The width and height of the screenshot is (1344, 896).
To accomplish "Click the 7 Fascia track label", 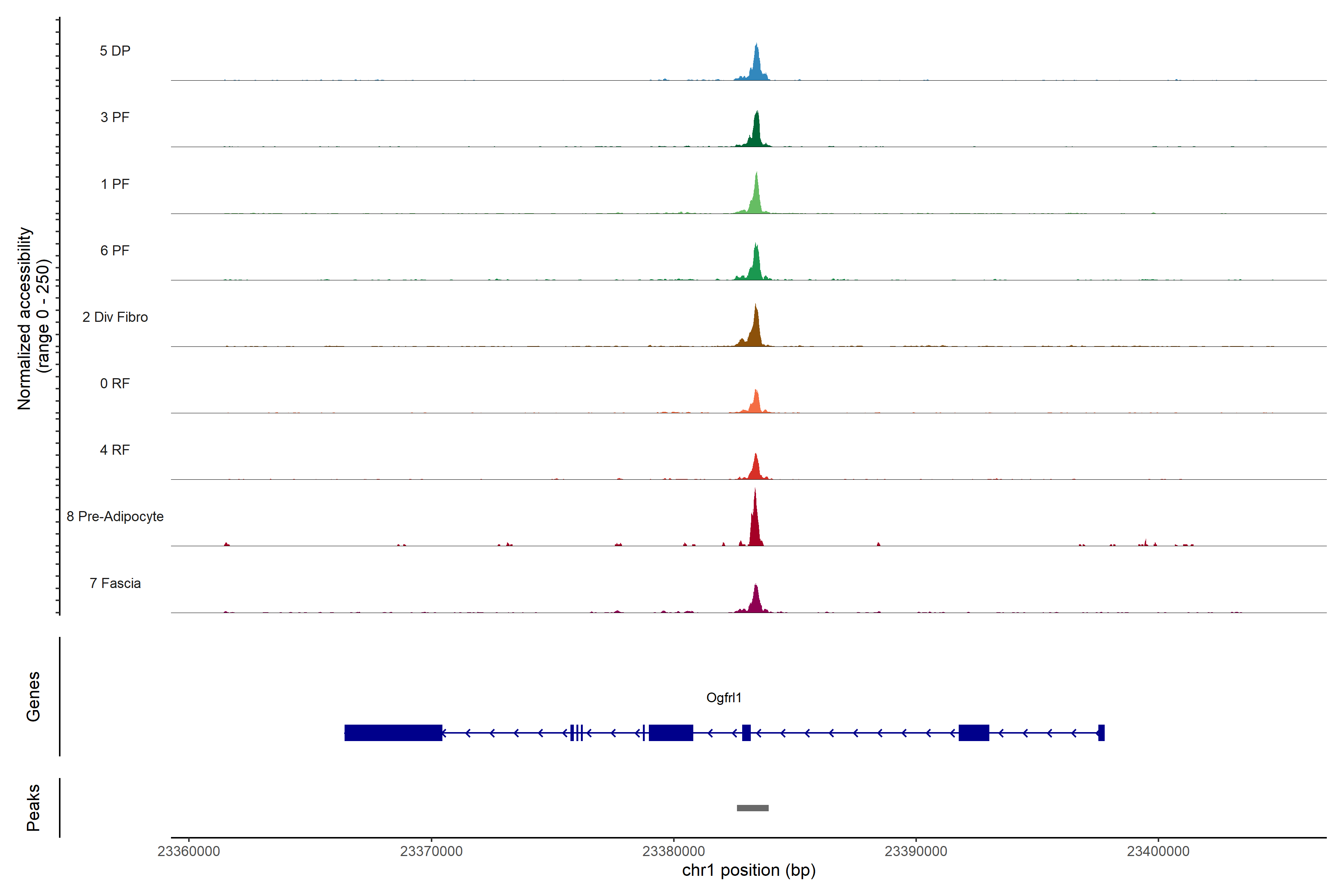I will click(115, 583).
